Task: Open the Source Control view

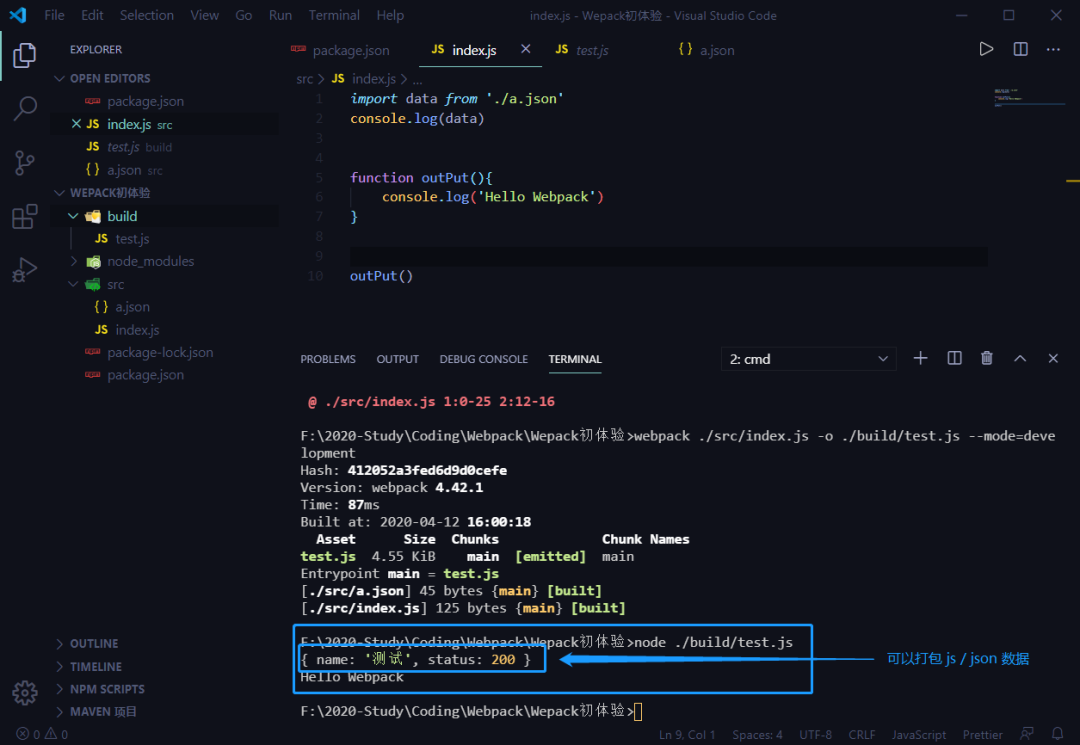Action: (x=25, y=163)
